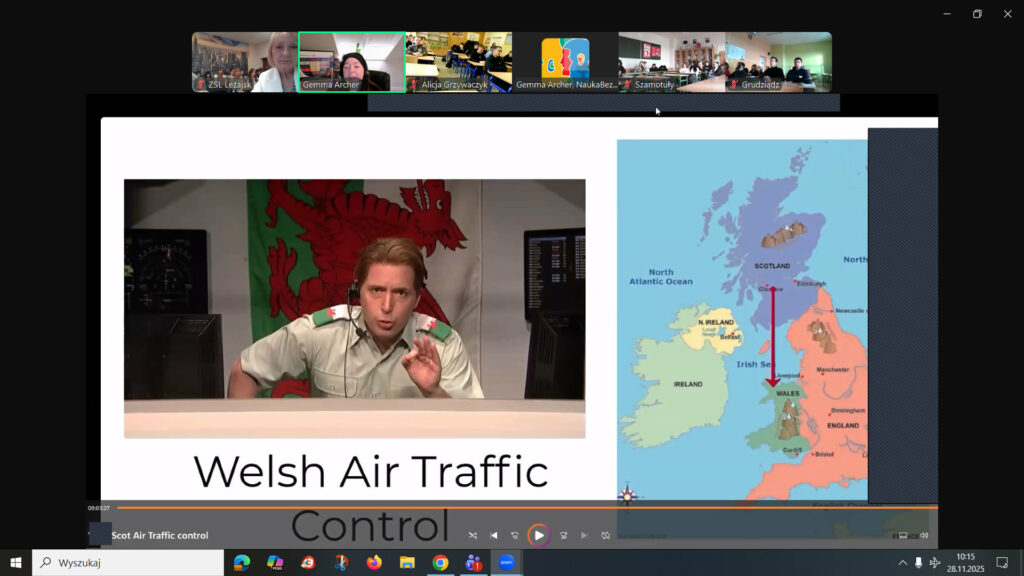Click the previous track button
This screenshot has width=1024, height=576.
[x=494, y=536]
